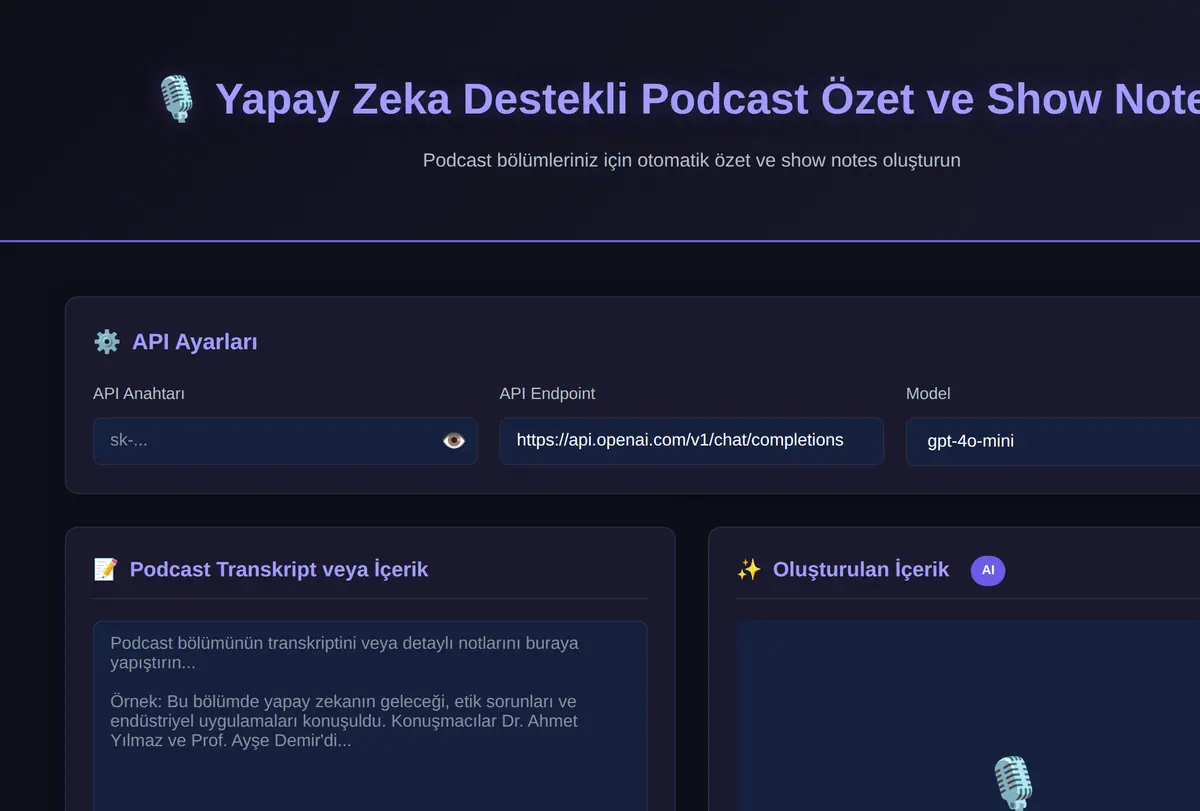Click the microphone icon in page title

coord(177,100)
